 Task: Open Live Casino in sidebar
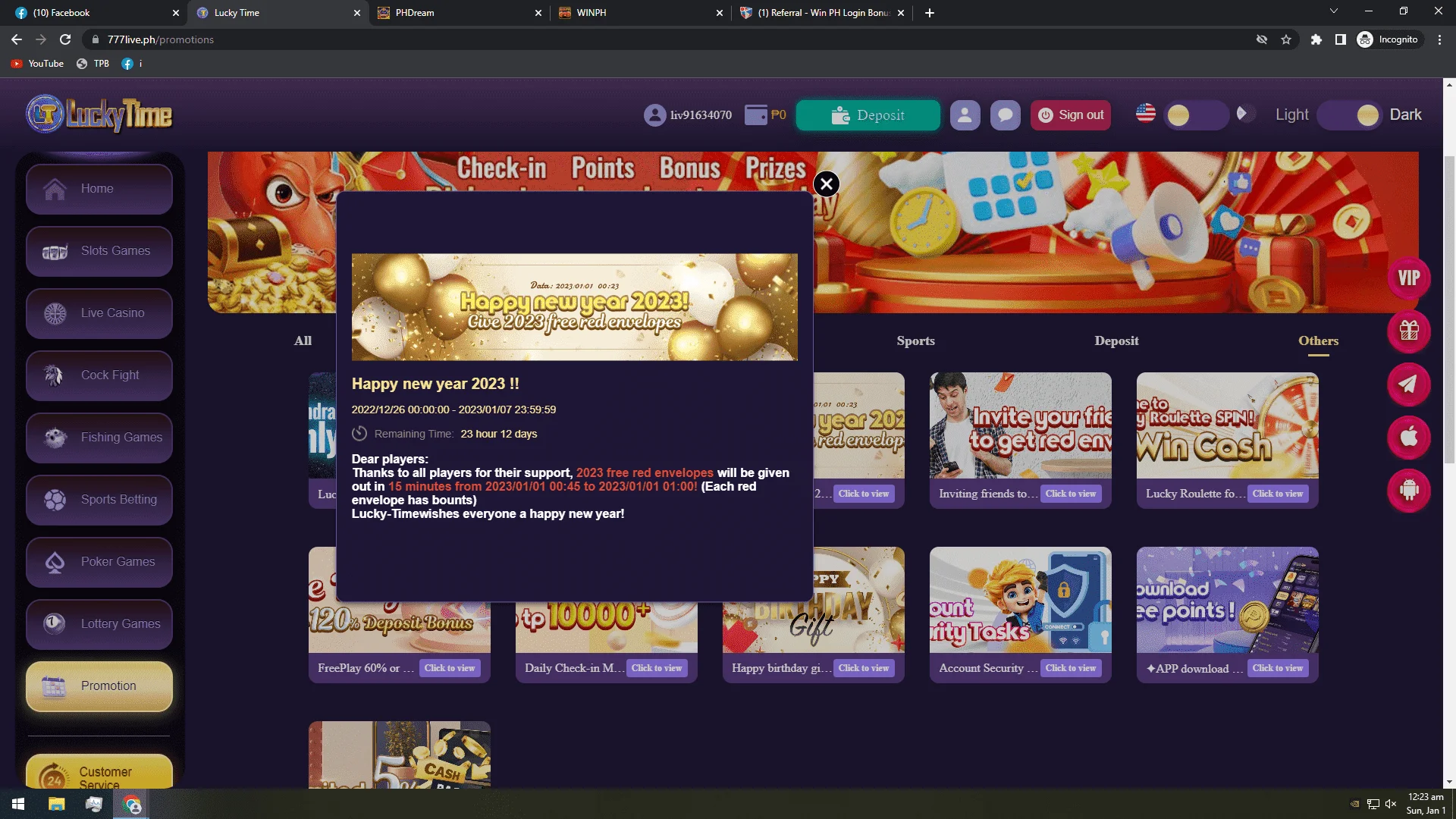pos(99,313)
